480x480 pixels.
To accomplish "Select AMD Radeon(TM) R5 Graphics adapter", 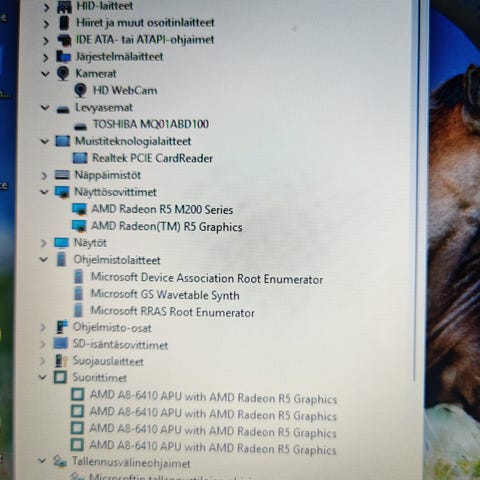I will pyautogui.click(x=167, y=227).
